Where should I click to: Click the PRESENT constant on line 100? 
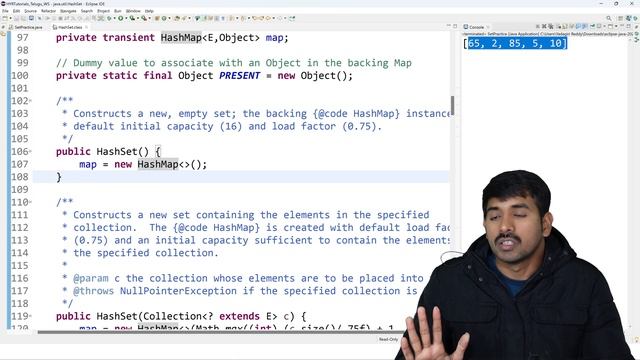[x=239, y=76]
